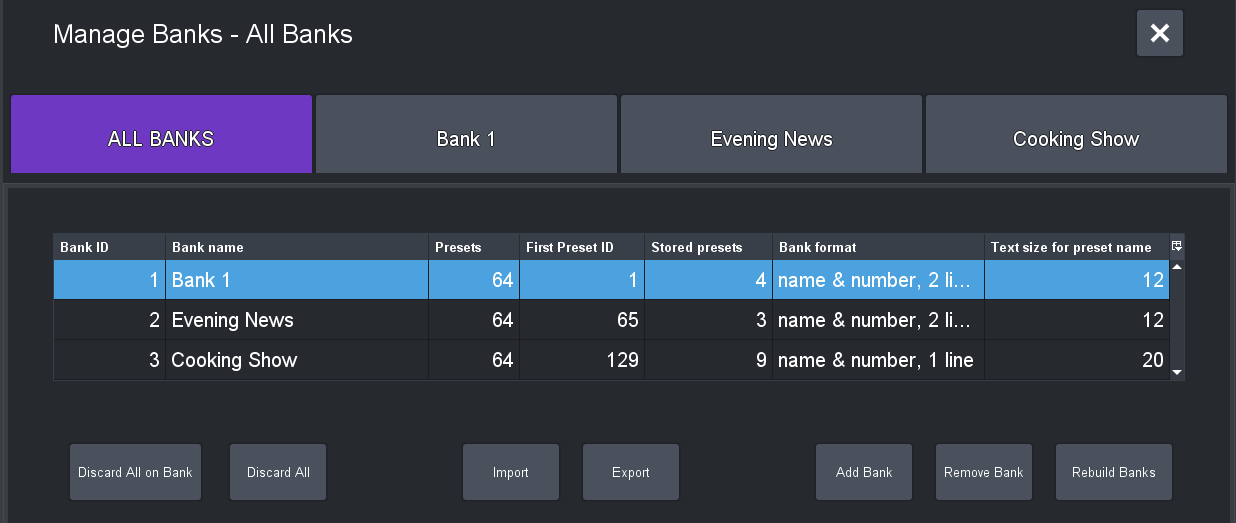Sort by Bank ID column header
The width and height of the screenshot is (1236, 523).
click(110, 247)
